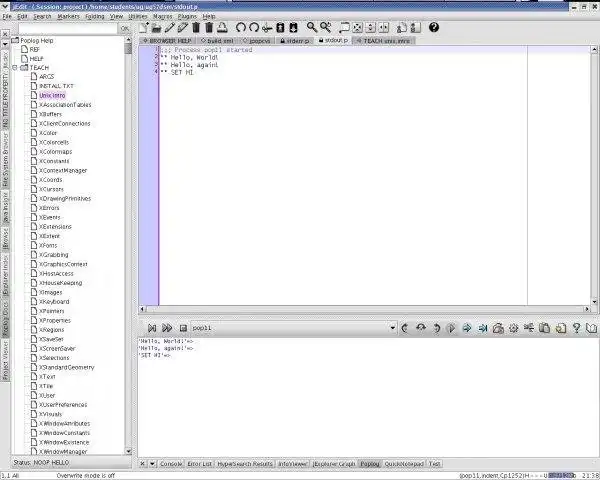Click the editor scrollbar down arrow

click(x=594, y=302)
